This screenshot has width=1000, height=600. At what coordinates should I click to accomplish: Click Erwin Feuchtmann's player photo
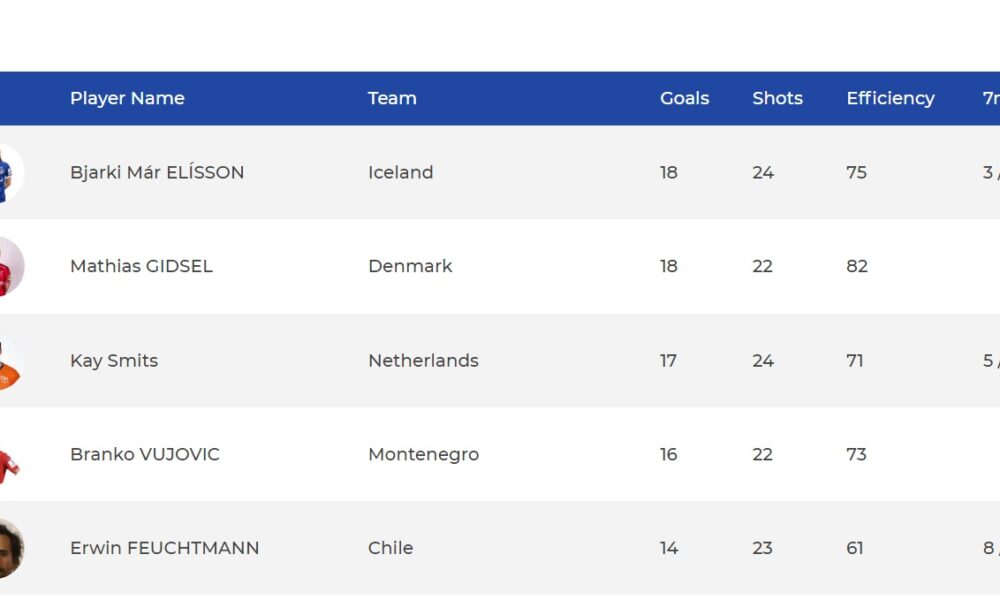pos(11,548)
